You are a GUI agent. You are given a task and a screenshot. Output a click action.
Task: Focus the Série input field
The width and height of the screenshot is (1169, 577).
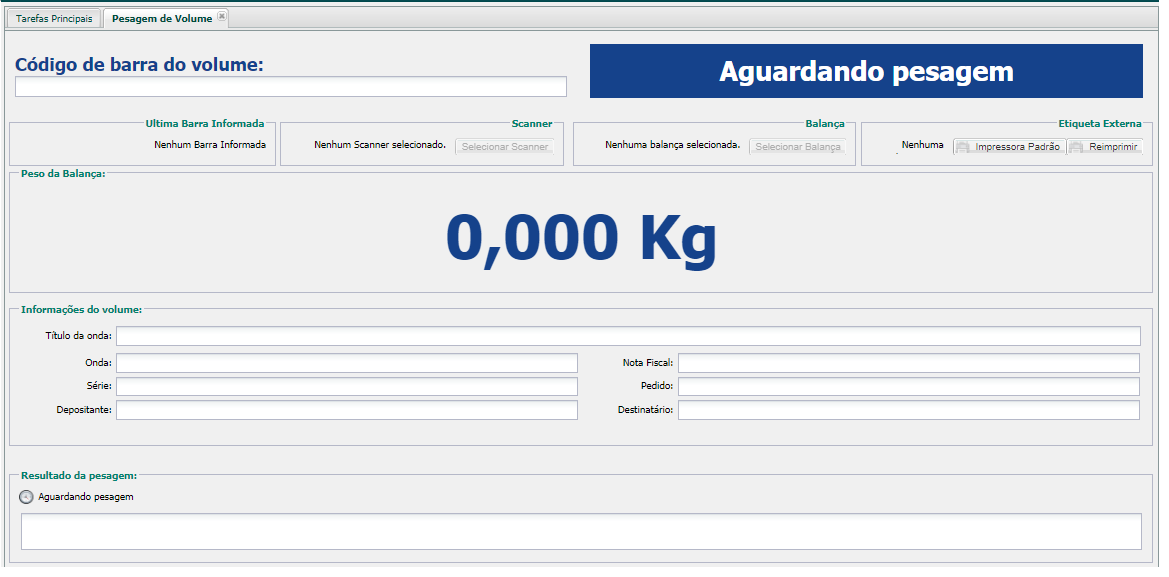tap(347, 387)
